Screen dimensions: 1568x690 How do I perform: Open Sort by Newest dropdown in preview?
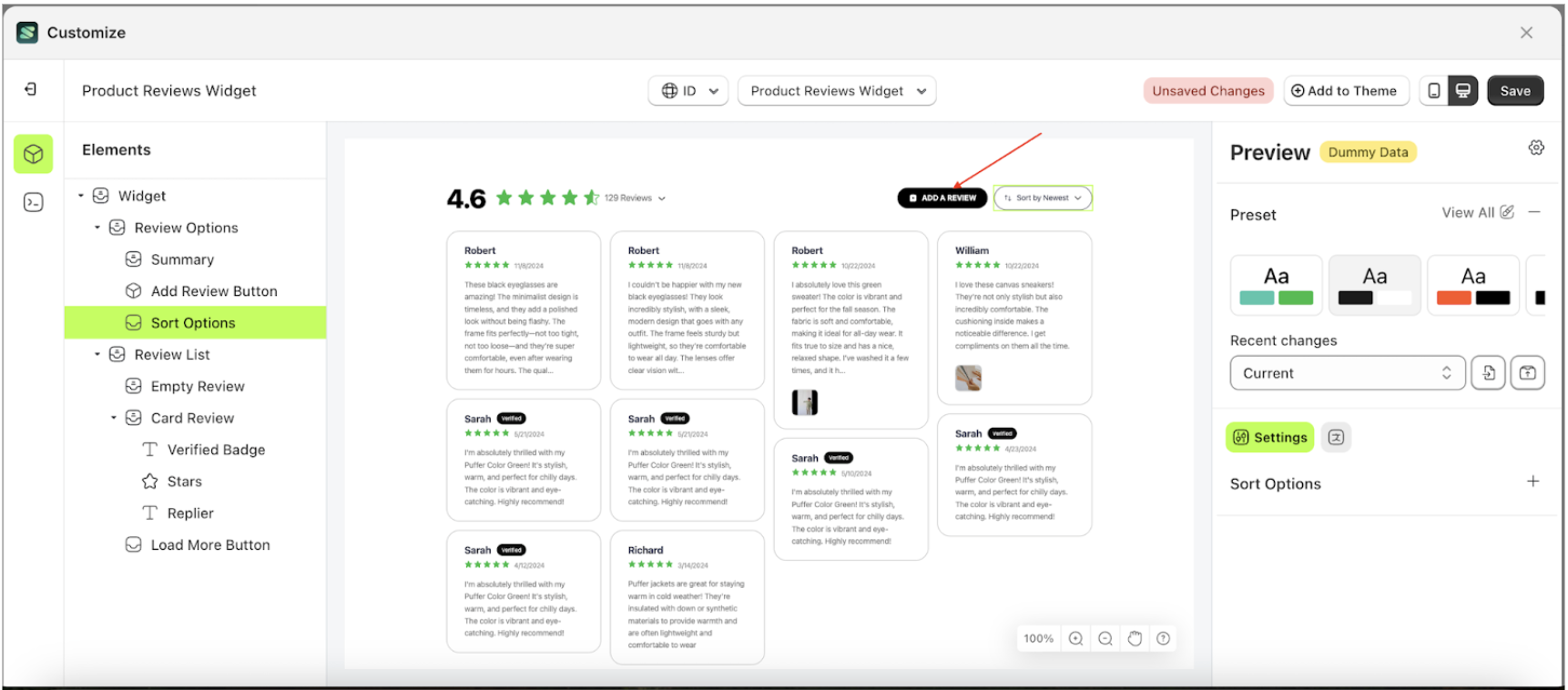point(1043,198)
